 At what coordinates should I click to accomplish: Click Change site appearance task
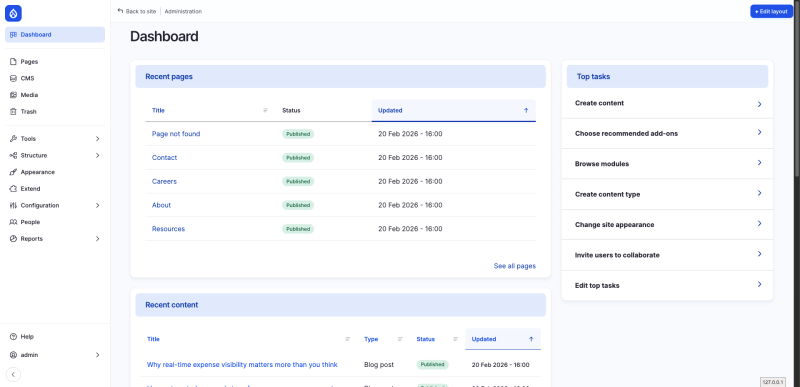coord(667,224)
